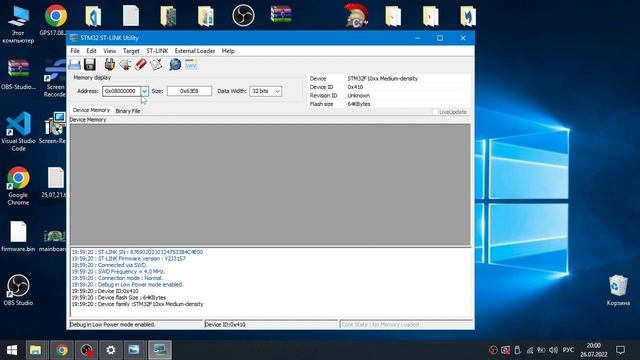Switch to the Device Memory tab

pos(91,110)
